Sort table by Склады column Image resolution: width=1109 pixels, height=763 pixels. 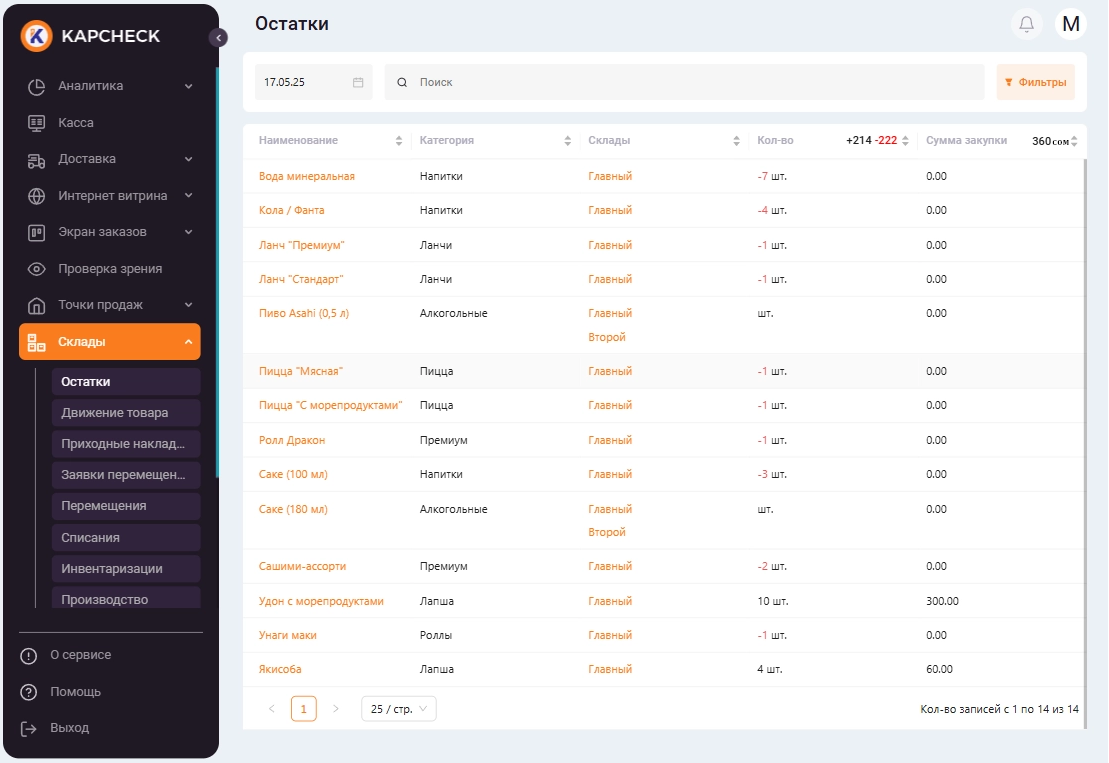point(737,141)
